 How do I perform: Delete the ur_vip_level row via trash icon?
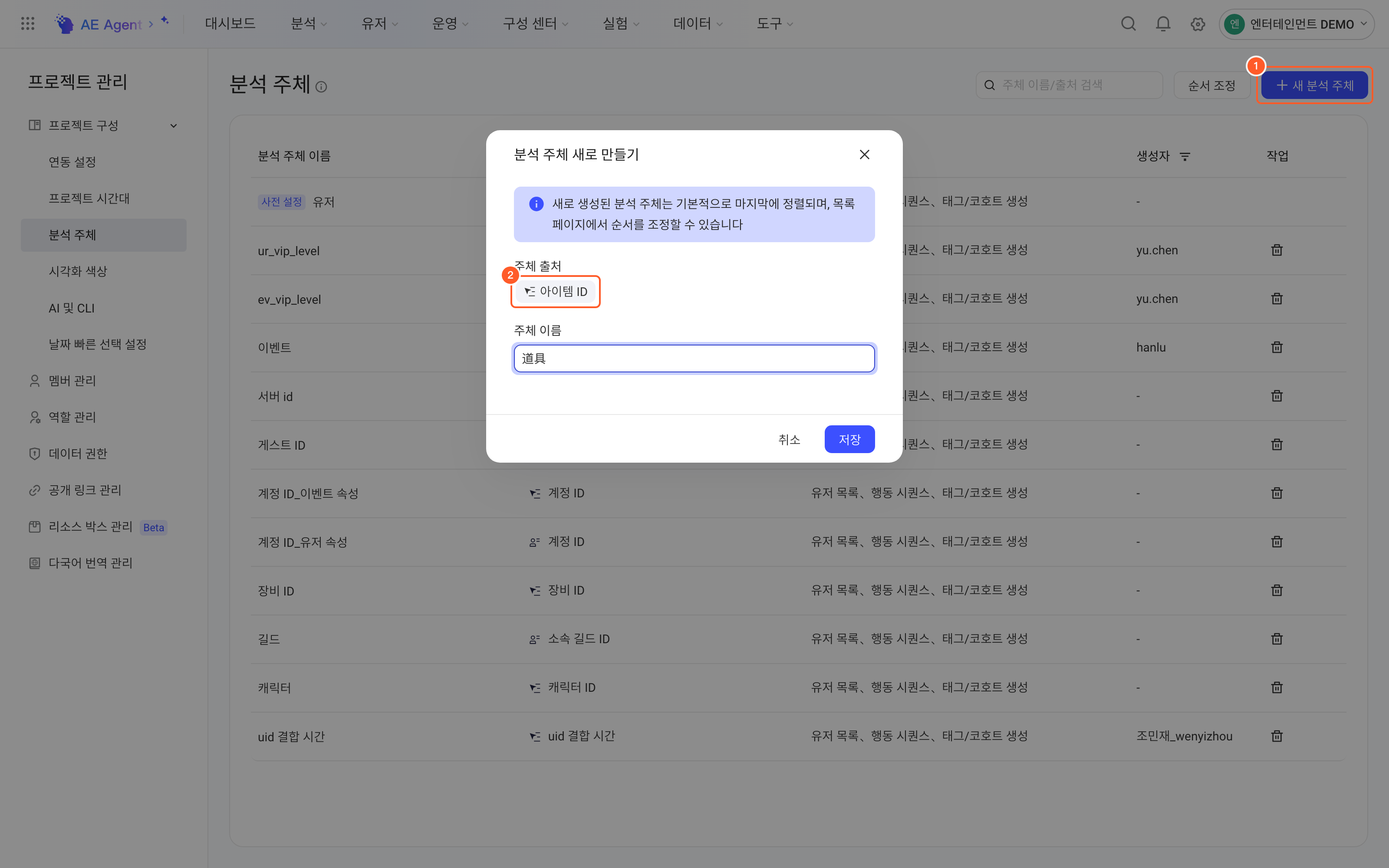pos(1277,250)
